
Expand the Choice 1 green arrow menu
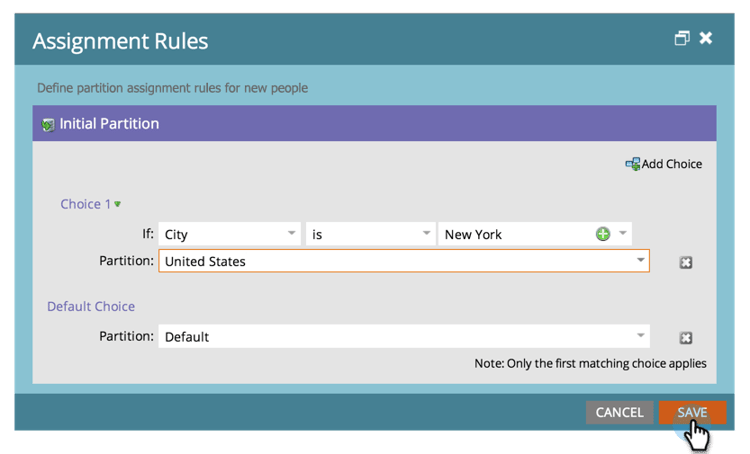tap(118, 204)
